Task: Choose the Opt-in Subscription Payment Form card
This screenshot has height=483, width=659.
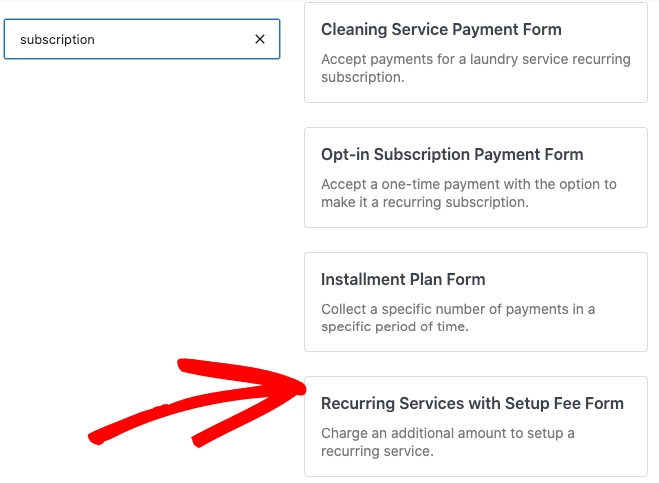Action: click(x=476, y=177)
